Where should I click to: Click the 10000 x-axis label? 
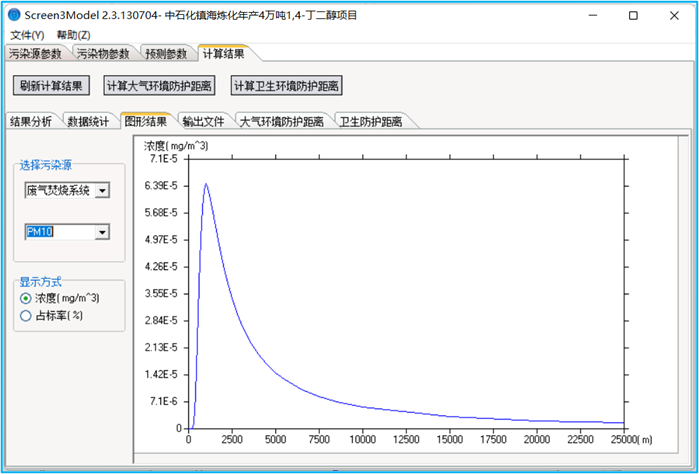[362, 440]
